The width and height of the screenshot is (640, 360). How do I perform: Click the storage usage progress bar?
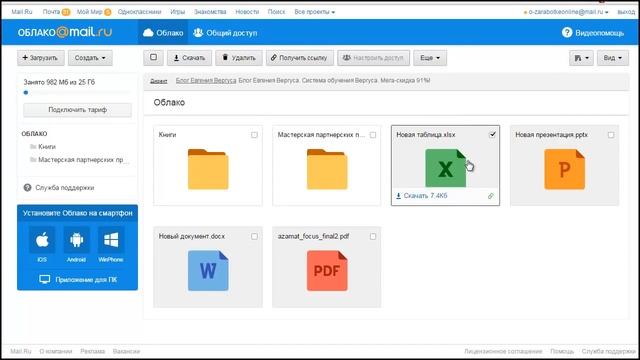pos(78,93)
